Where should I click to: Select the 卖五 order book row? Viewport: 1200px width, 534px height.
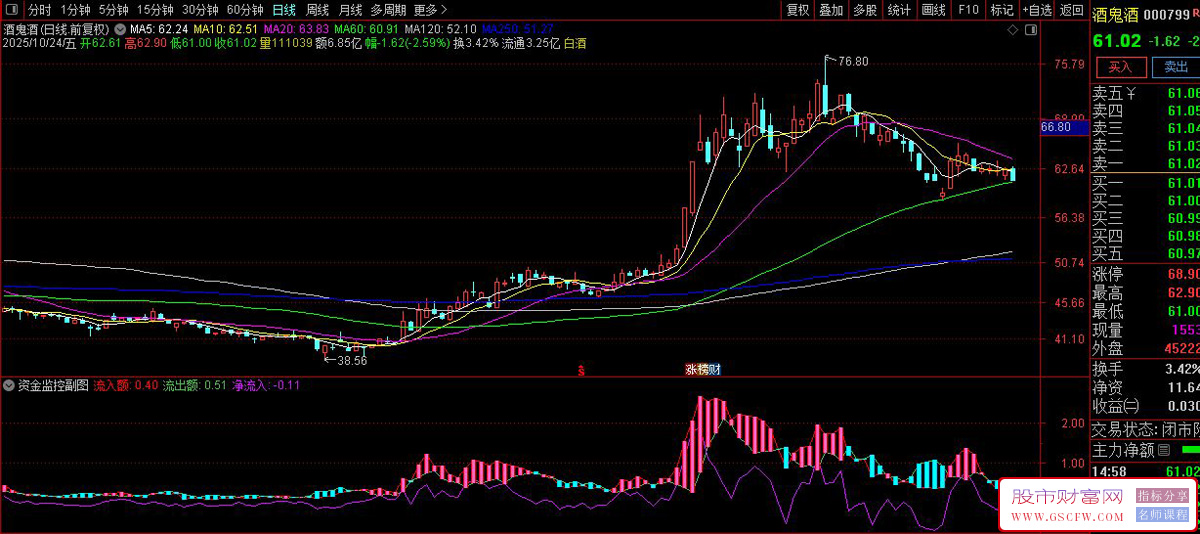[1146, 93]
